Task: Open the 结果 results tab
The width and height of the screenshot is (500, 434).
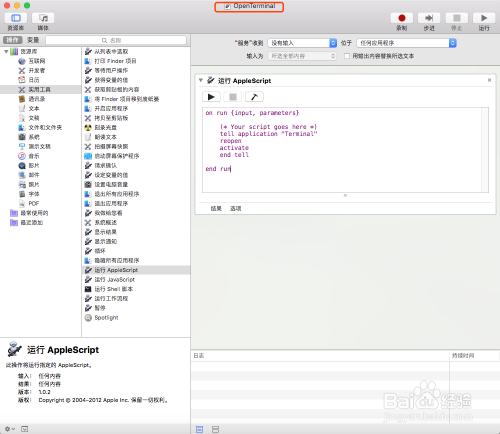Action: pyautogui.click(x=216, y=208)
